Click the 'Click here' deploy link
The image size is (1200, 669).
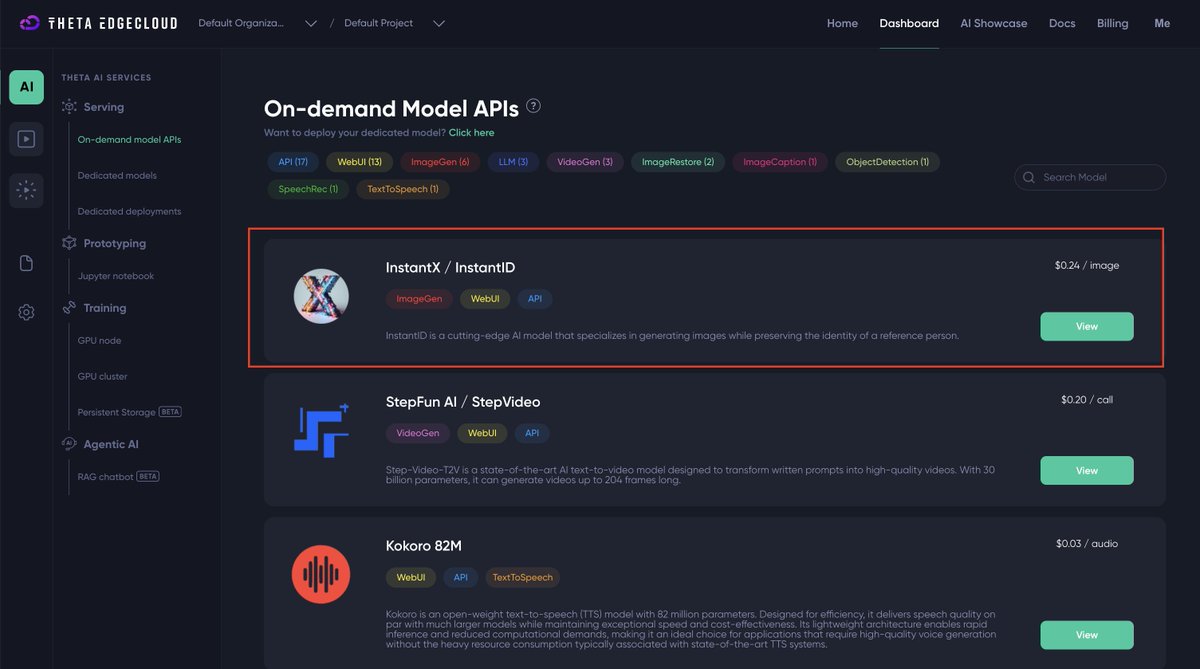[x=471, y=133]
